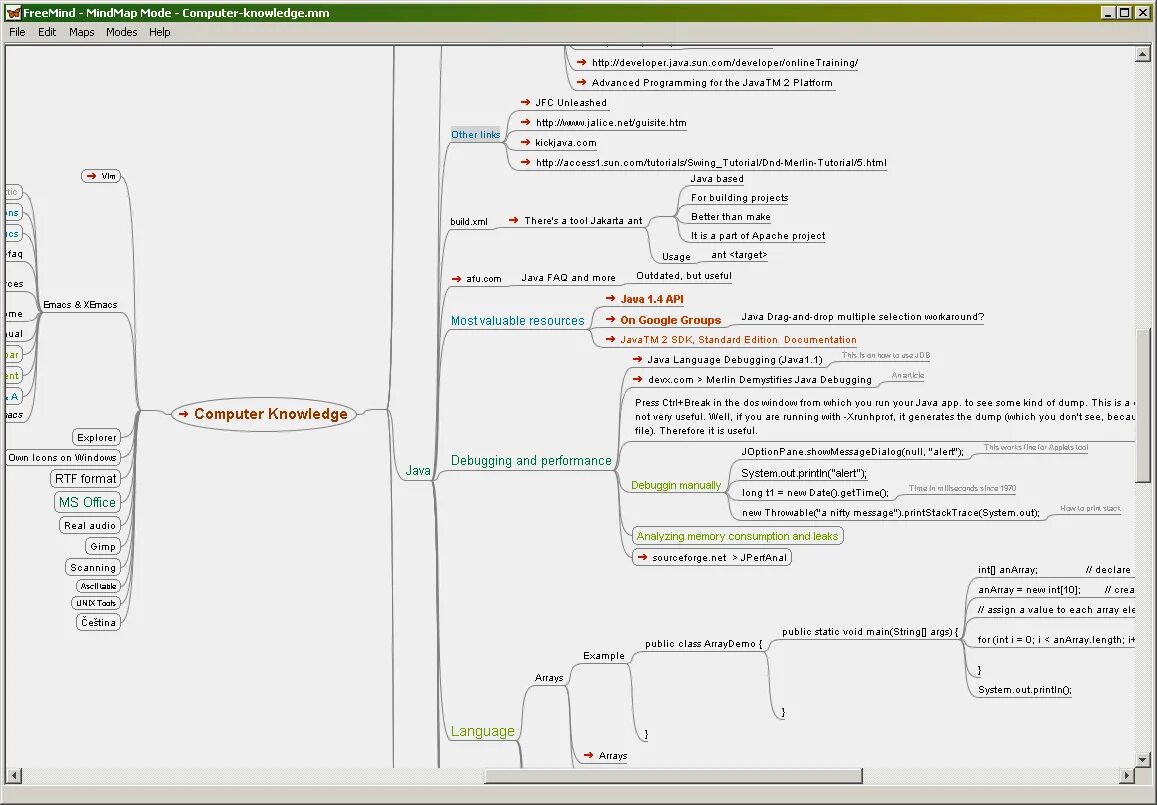This screenshot has width=1157, height=805.
Task: Select the Emacs & XEmacs node
Action: (80, 305)
